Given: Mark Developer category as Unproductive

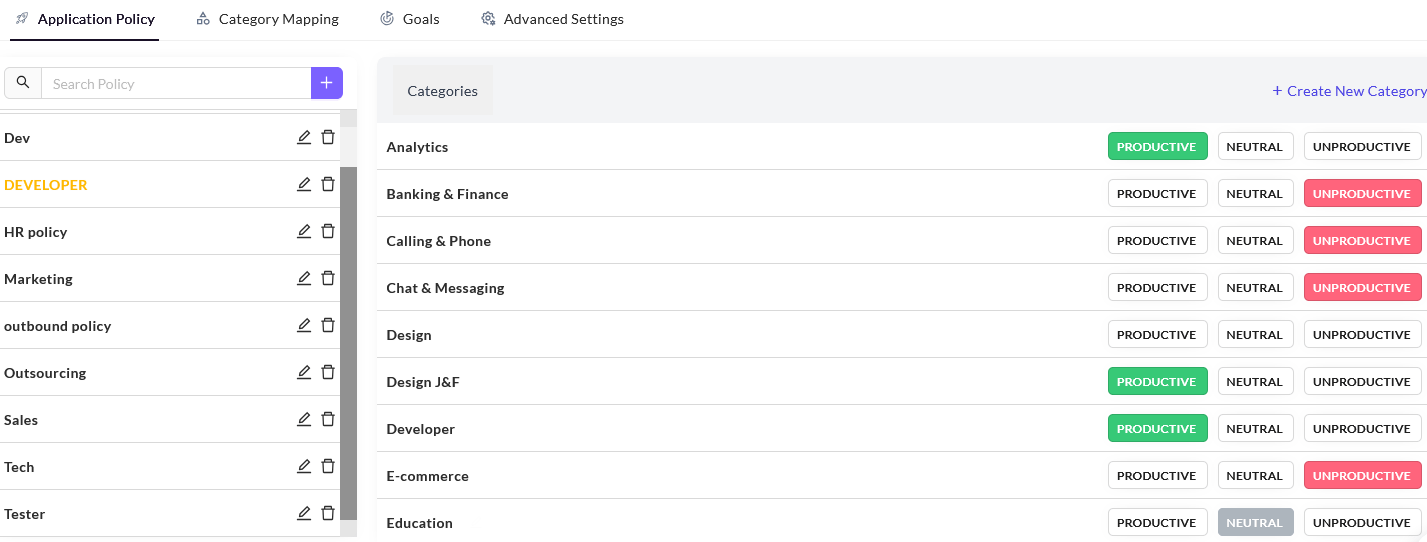Looking at the screenshot, I should point(1362,429).
